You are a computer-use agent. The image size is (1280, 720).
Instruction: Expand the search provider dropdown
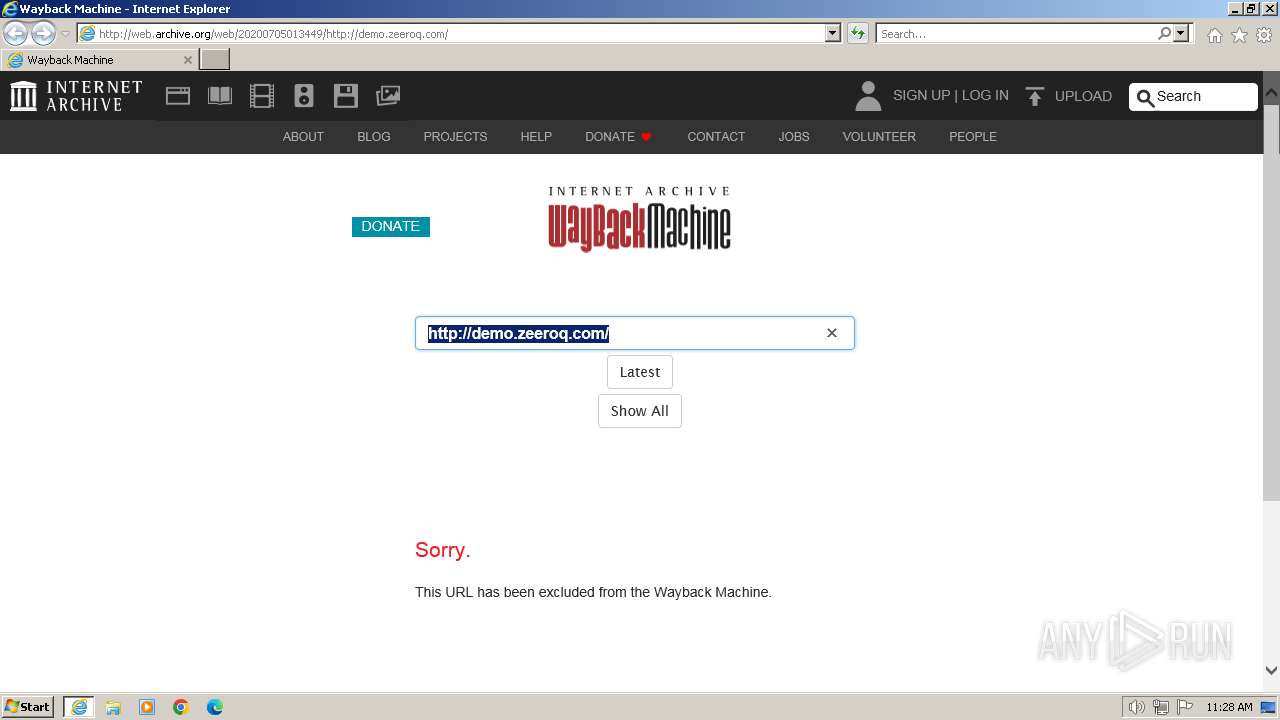coord(1182,33)
